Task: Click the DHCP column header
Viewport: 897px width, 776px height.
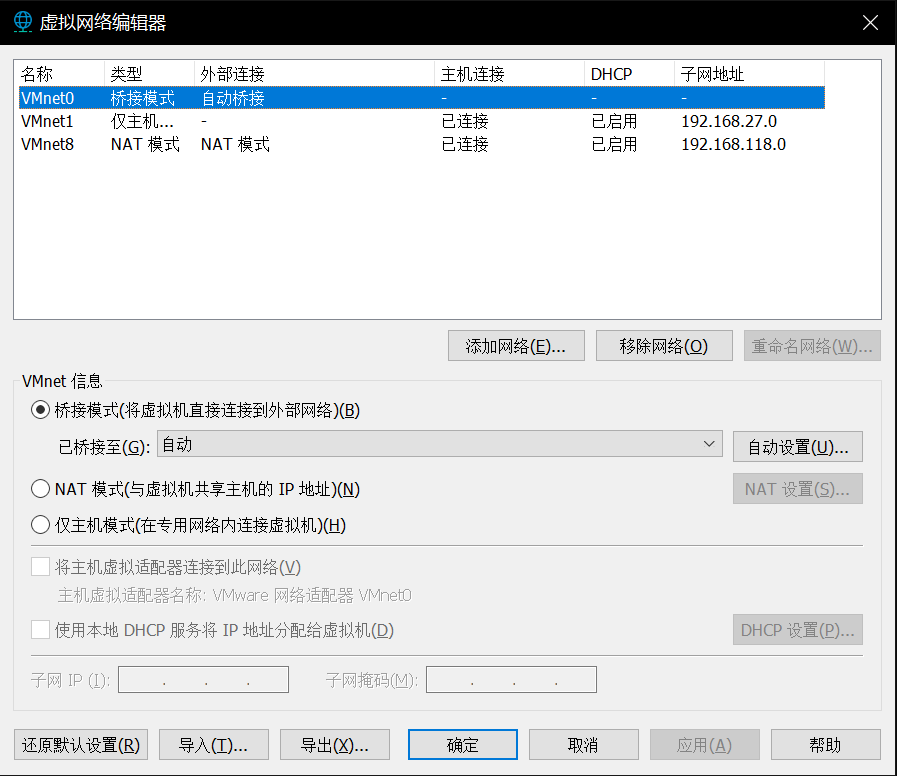Action: point(629,74)
